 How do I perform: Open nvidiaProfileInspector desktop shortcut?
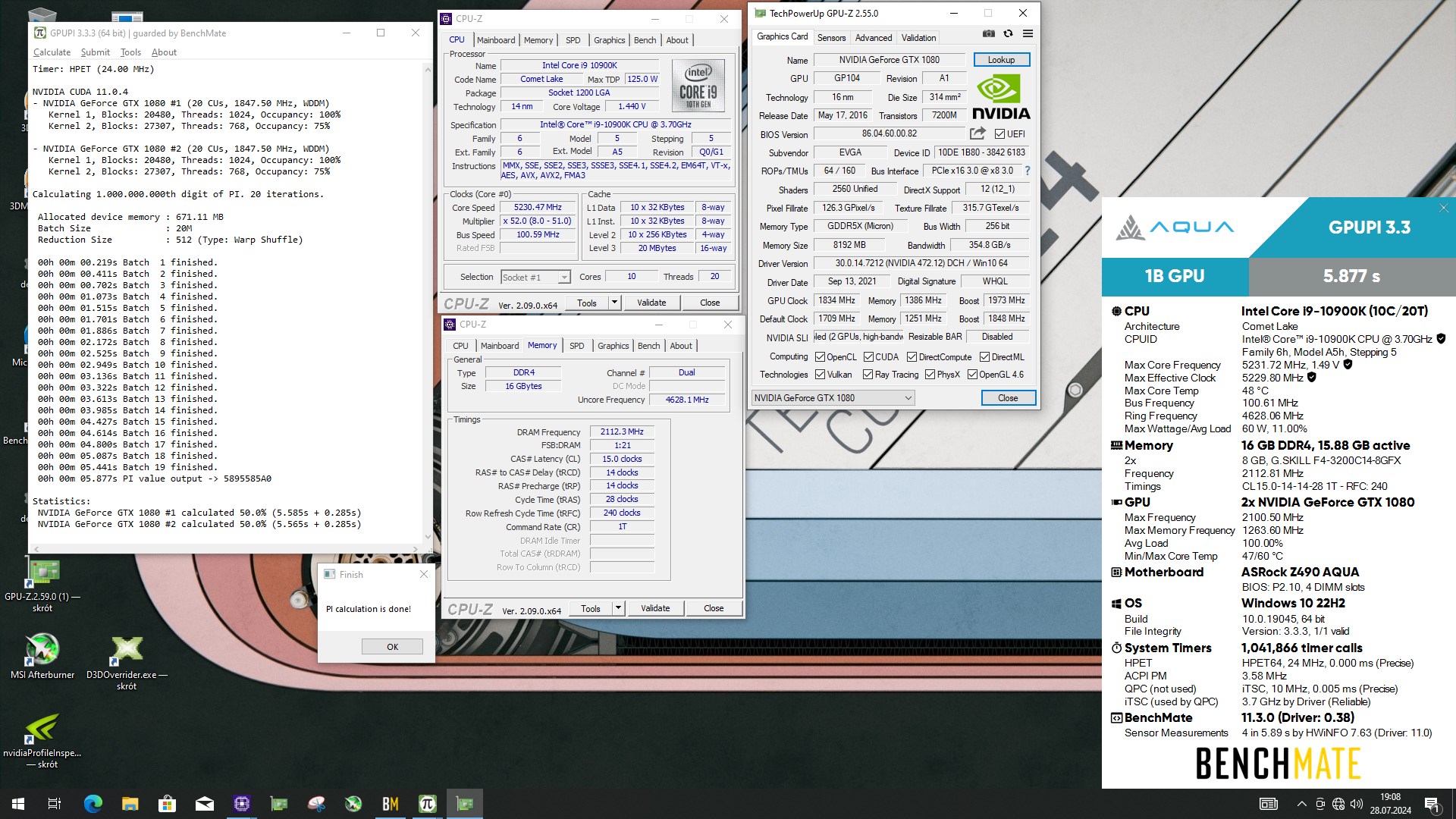point(42,741)
